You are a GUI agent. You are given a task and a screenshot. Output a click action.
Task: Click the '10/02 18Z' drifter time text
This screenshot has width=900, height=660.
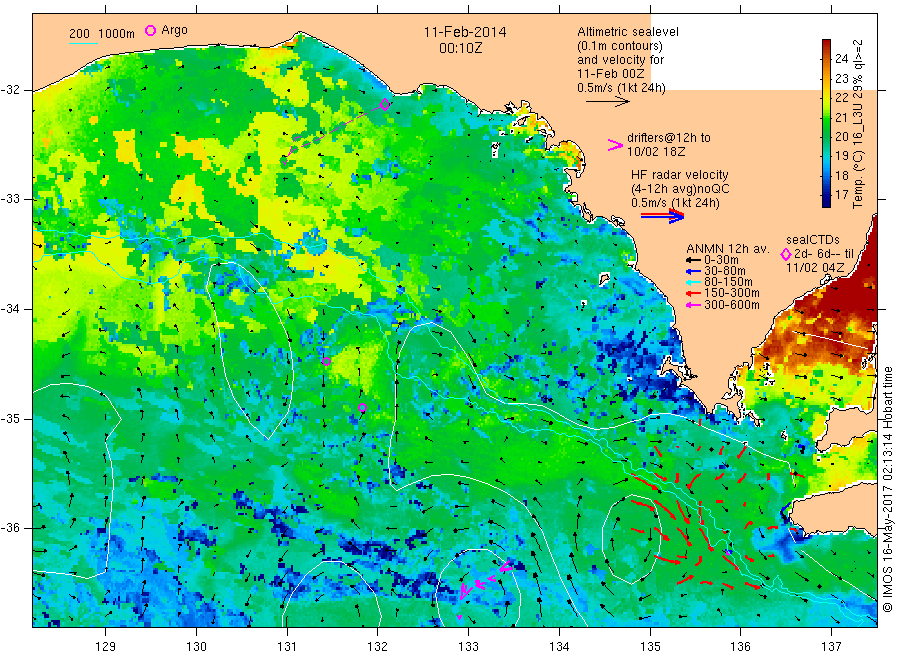tap(656, 152)
